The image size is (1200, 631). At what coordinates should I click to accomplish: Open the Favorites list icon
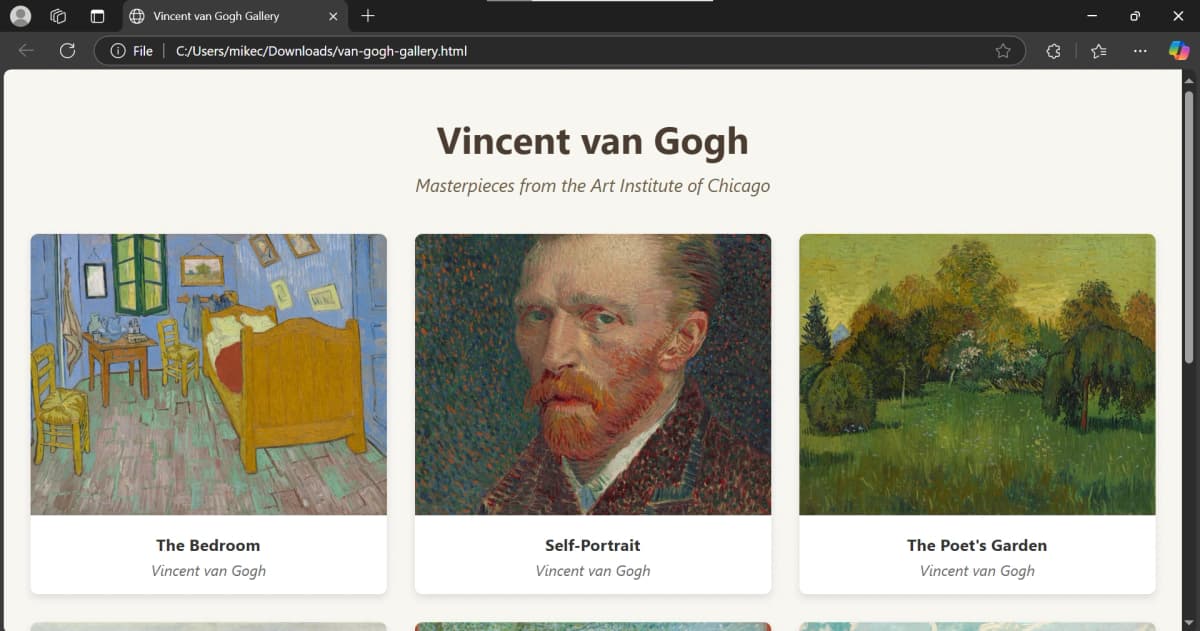1099,51
